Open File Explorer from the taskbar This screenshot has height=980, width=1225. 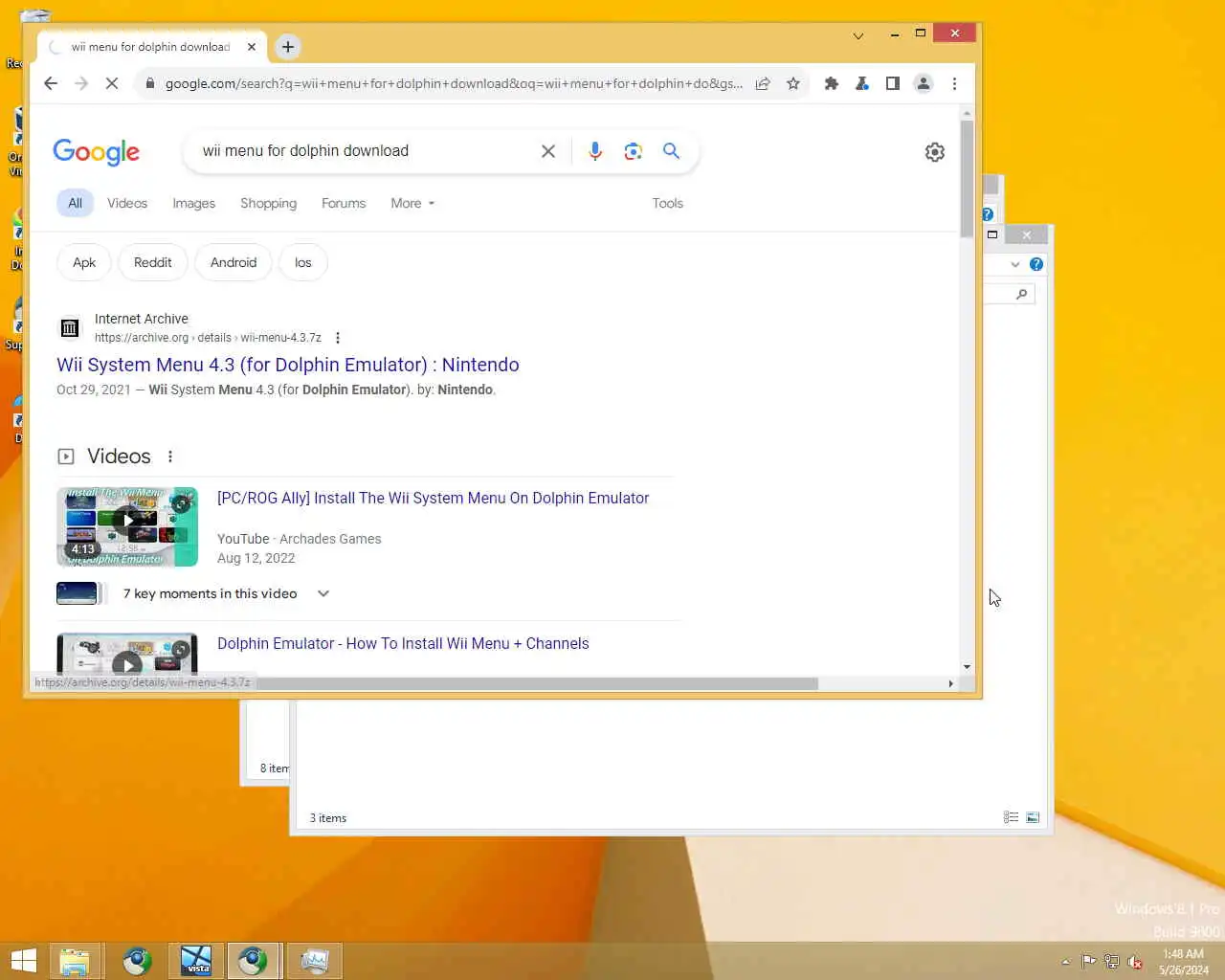[x=75, y=961]
